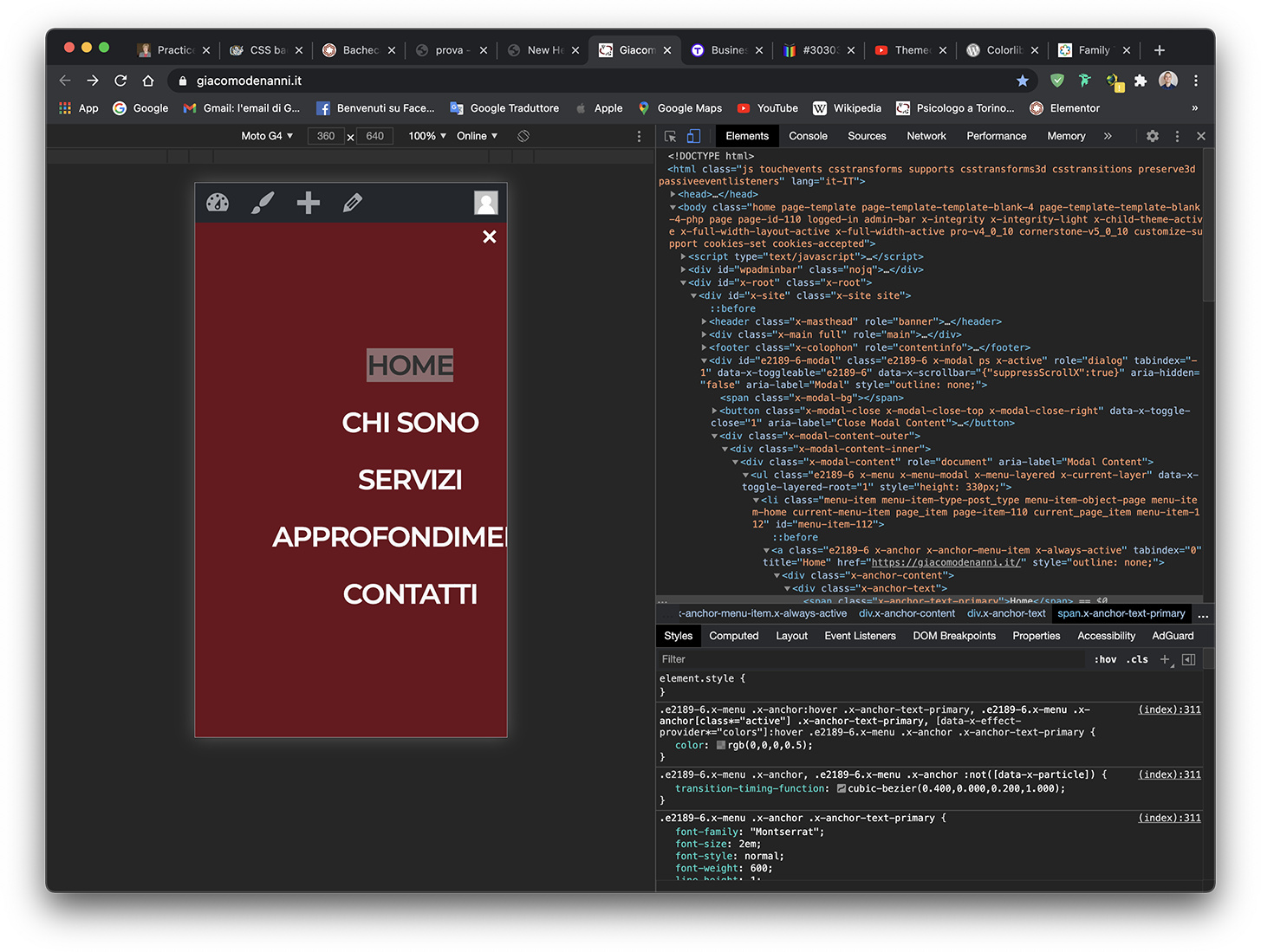Viewport: 1261px width, 952px height.
Task: Switch to the Console tab
Action: click(809, 136)
